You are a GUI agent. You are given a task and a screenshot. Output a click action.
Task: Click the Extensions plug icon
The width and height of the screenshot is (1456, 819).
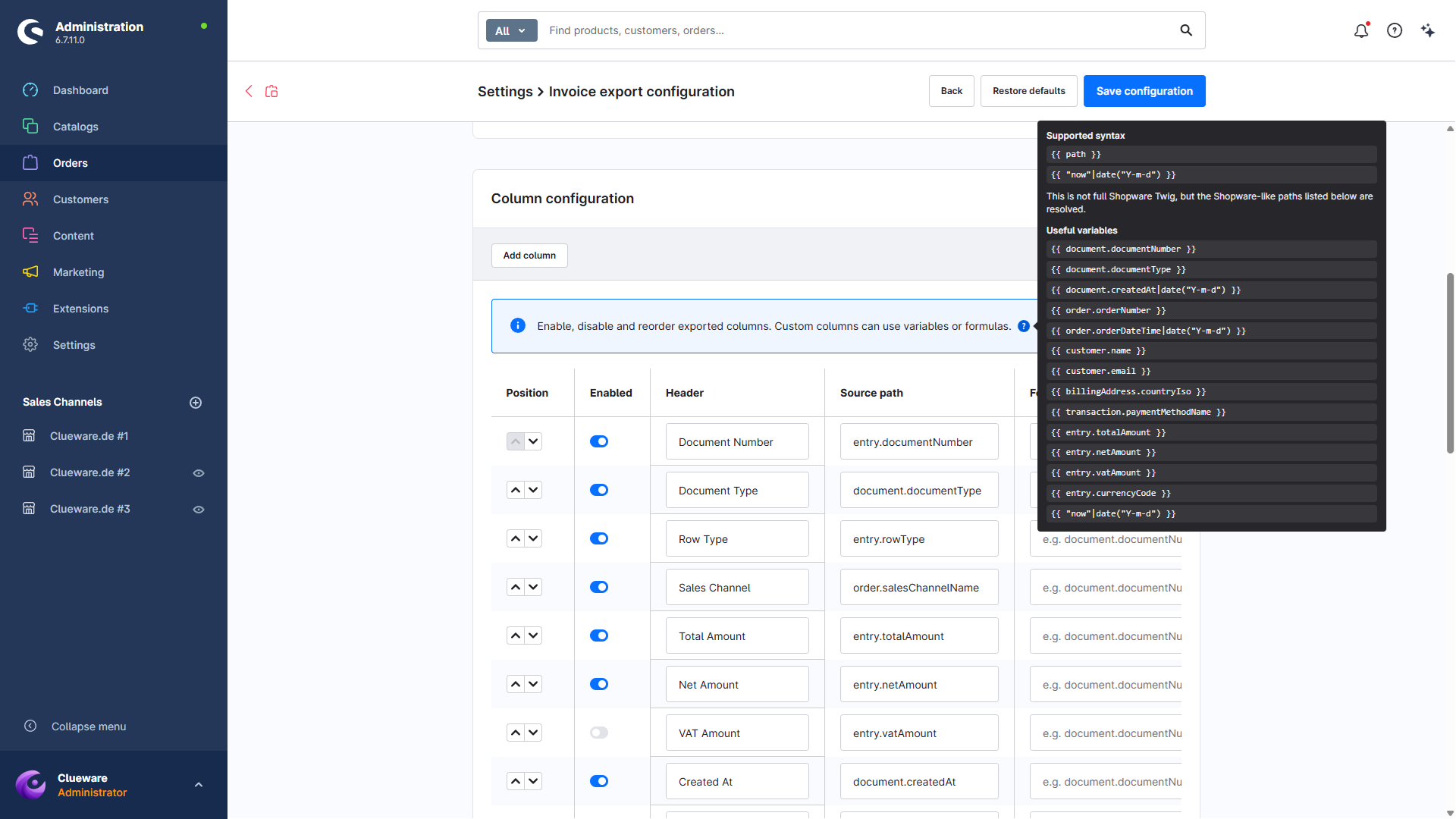[30, 309]
